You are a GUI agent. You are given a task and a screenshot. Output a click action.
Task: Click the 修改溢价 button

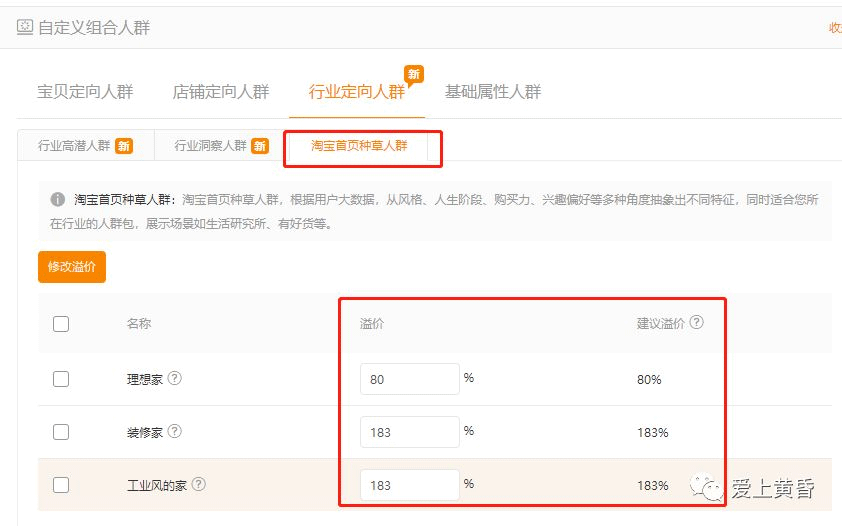72,267
